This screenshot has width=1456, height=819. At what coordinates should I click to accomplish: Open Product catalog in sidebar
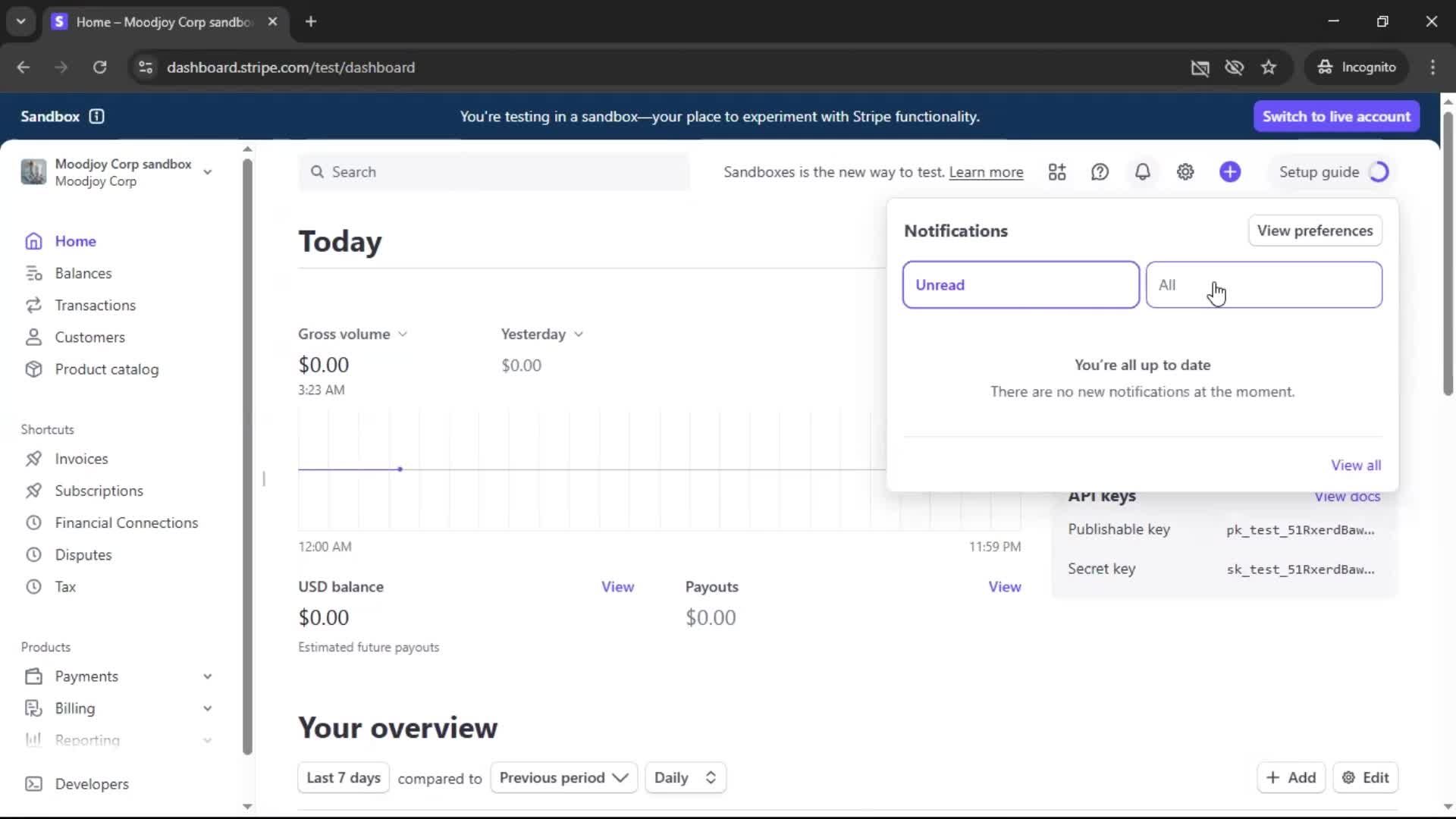click(x=106, y=369)
